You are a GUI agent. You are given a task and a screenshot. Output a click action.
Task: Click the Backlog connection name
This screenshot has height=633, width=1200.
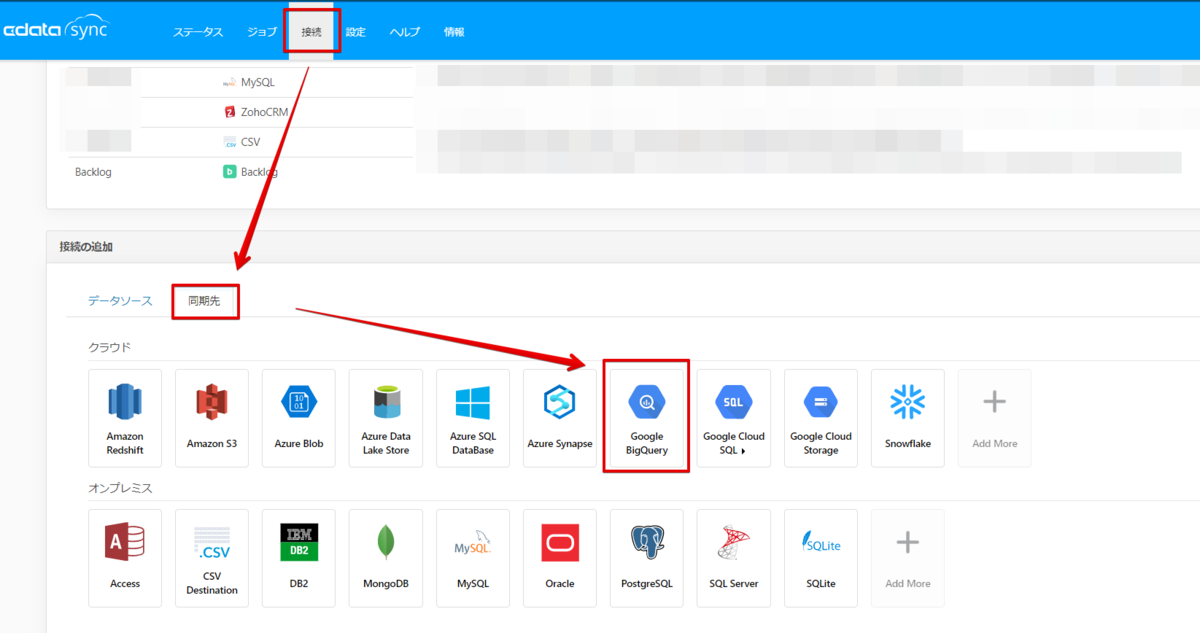93,172
